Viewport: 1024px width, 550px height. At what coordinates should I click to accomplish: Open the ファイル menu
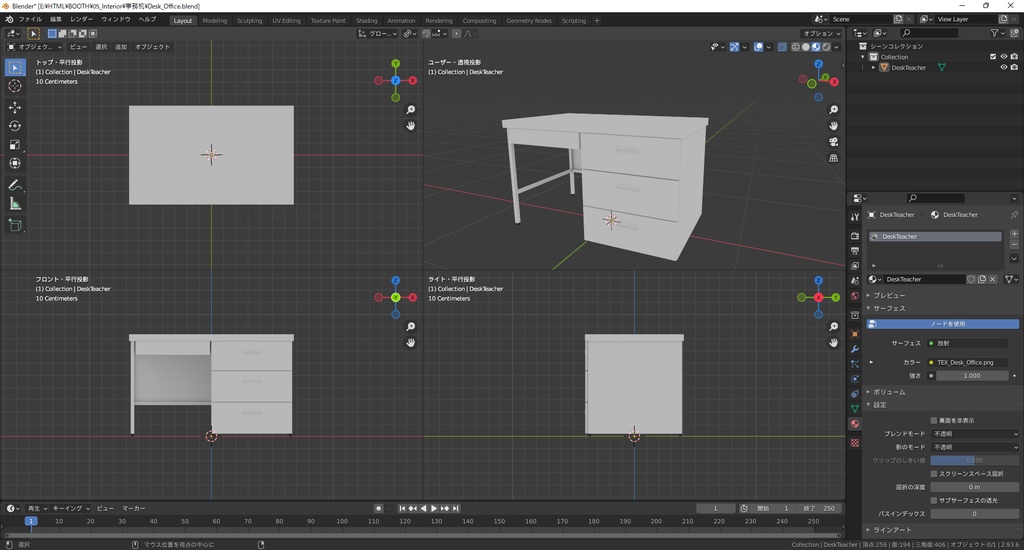point(30,19)
